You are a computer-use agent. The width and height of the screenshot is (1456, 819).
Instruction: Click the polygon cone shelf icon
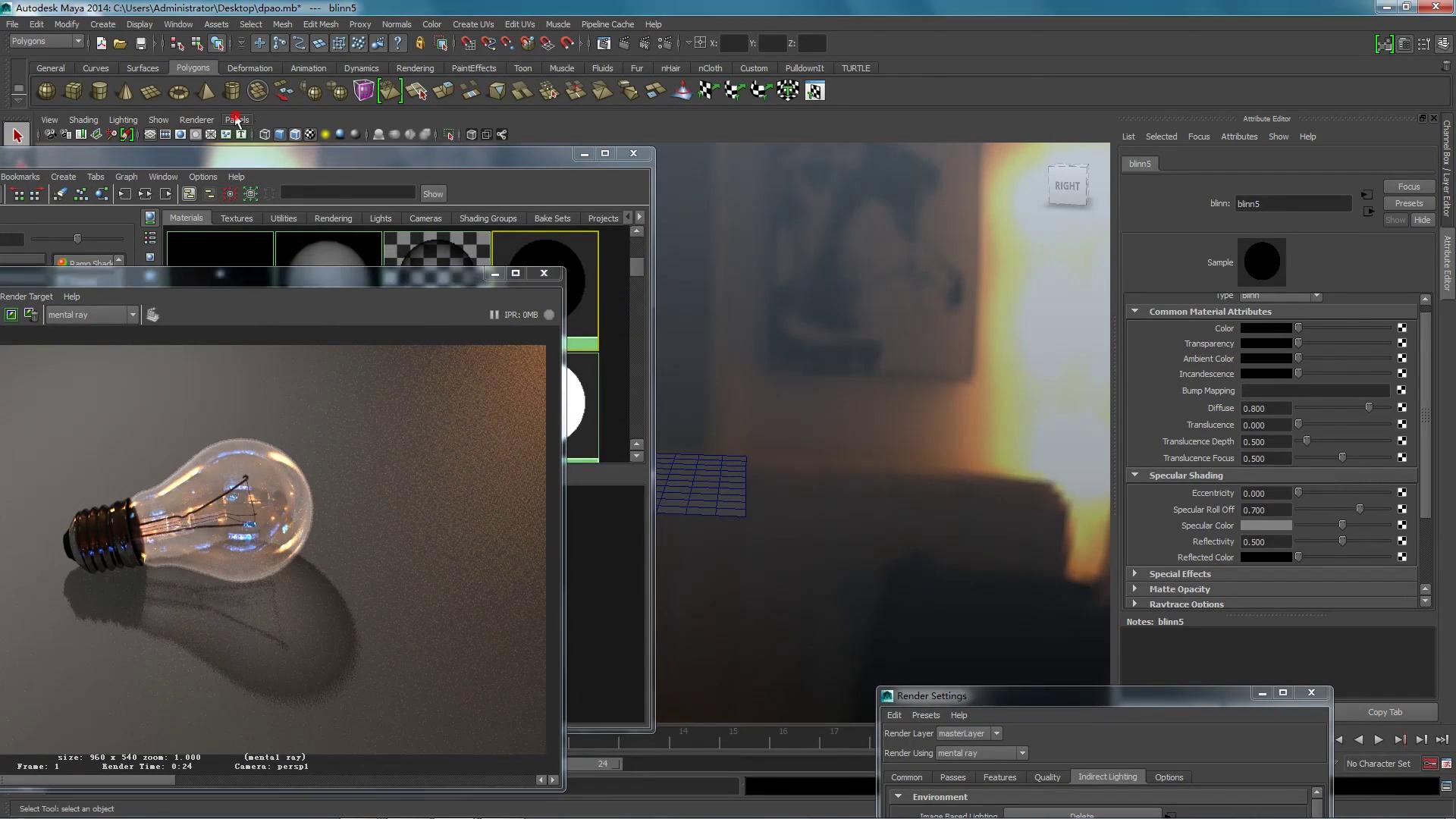(125, 92)
